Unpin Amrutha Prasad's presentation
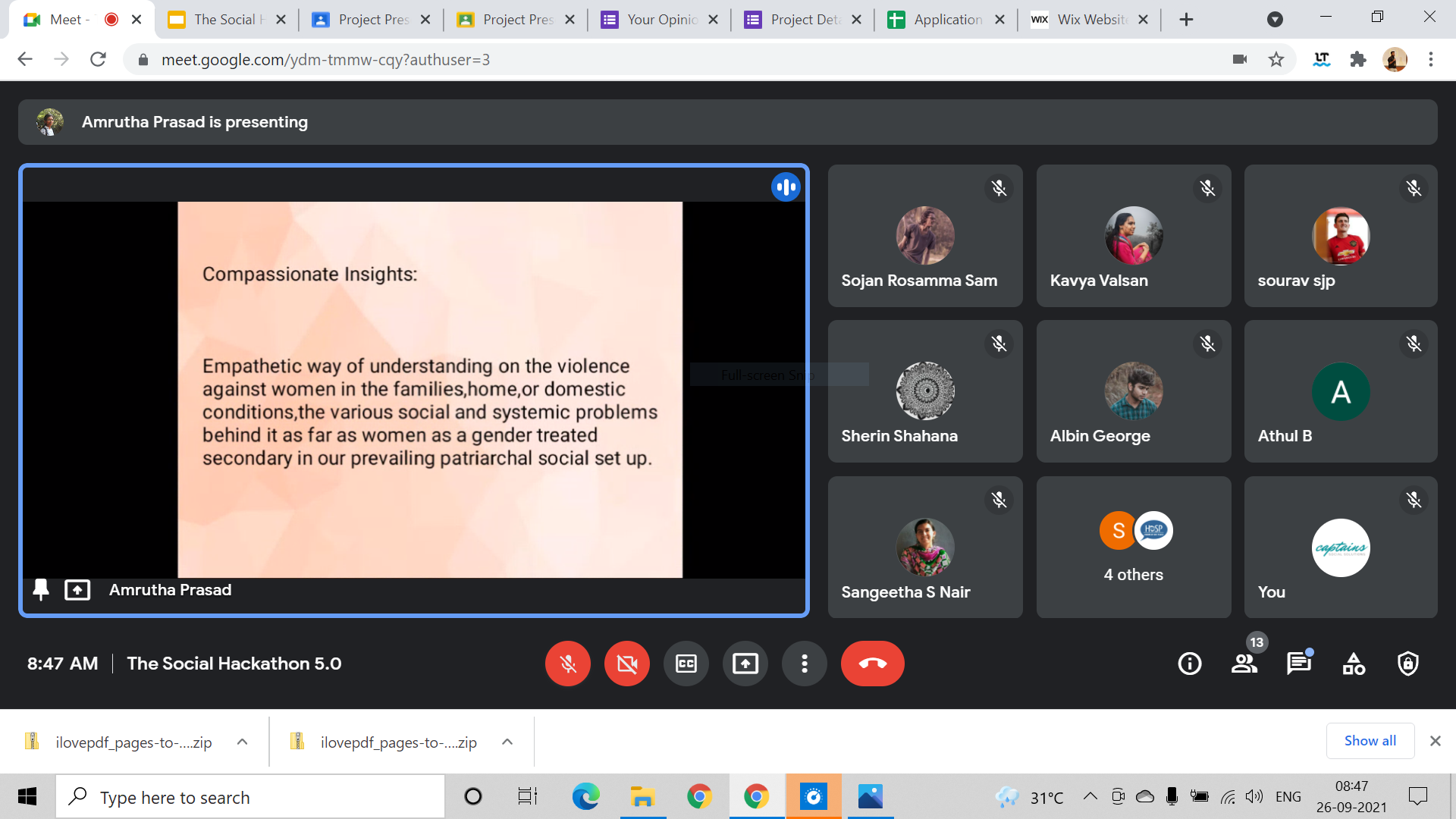Viewport: 1456px width, 819px height. 41,589
